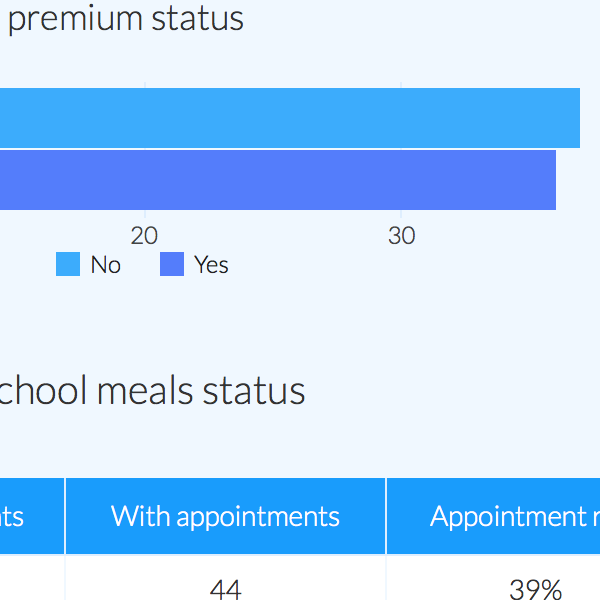Select the table cell showing 44

coord(225,589)
